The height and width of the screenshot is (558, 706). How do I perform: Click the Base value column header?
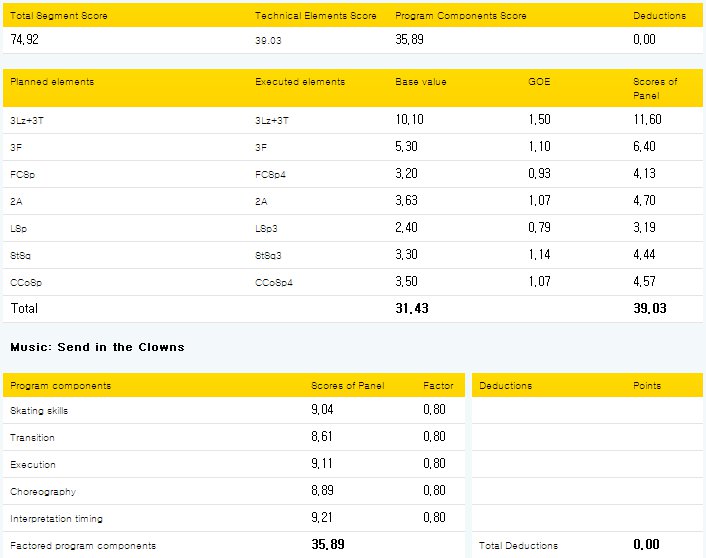tap(421, 82)
